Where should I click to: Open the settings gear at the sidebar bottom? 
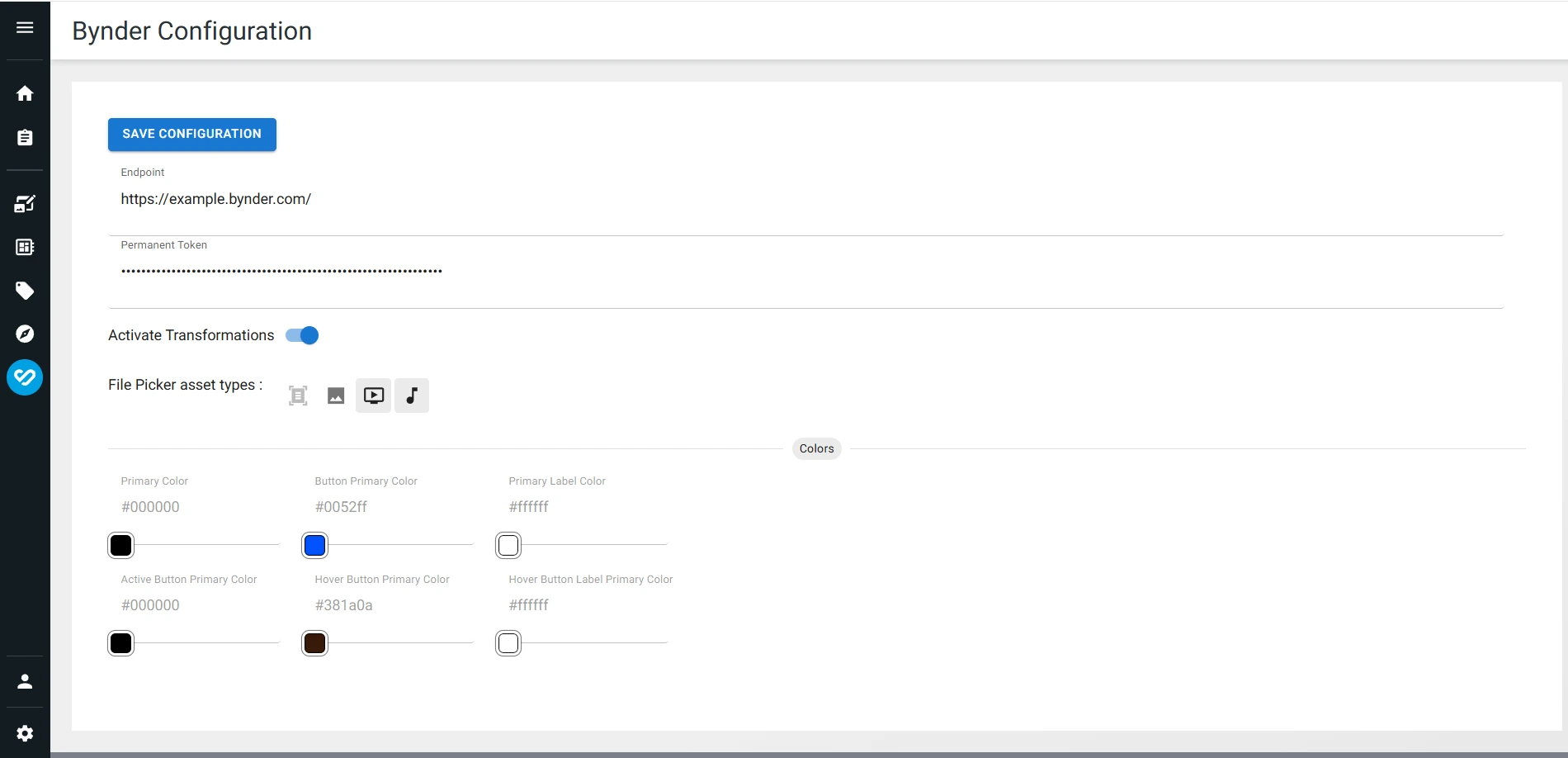[x=25, y=733]
